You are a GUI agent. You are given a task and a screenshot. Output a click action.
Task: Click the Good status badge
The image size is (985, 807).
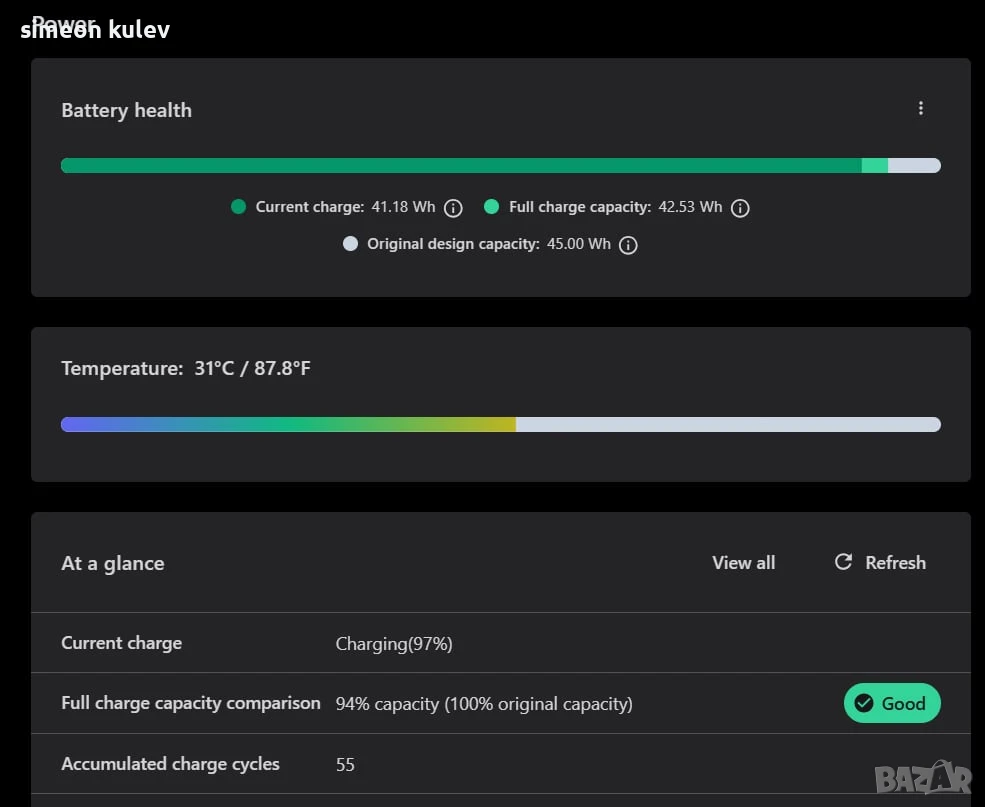click(x=892, y=703)
